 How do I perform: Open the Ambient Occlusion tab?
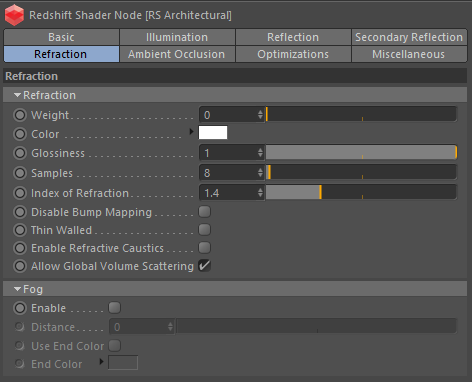coord(177,54)
